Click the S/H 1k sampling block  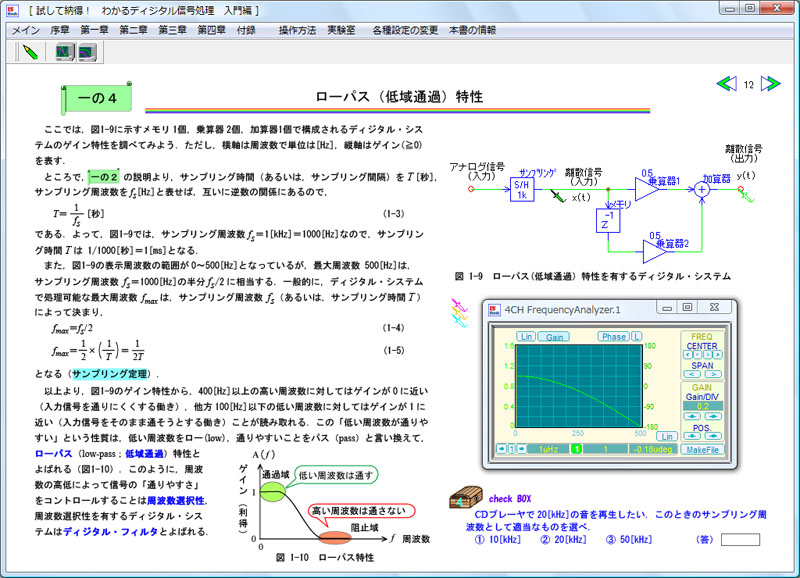click(522, 190)
